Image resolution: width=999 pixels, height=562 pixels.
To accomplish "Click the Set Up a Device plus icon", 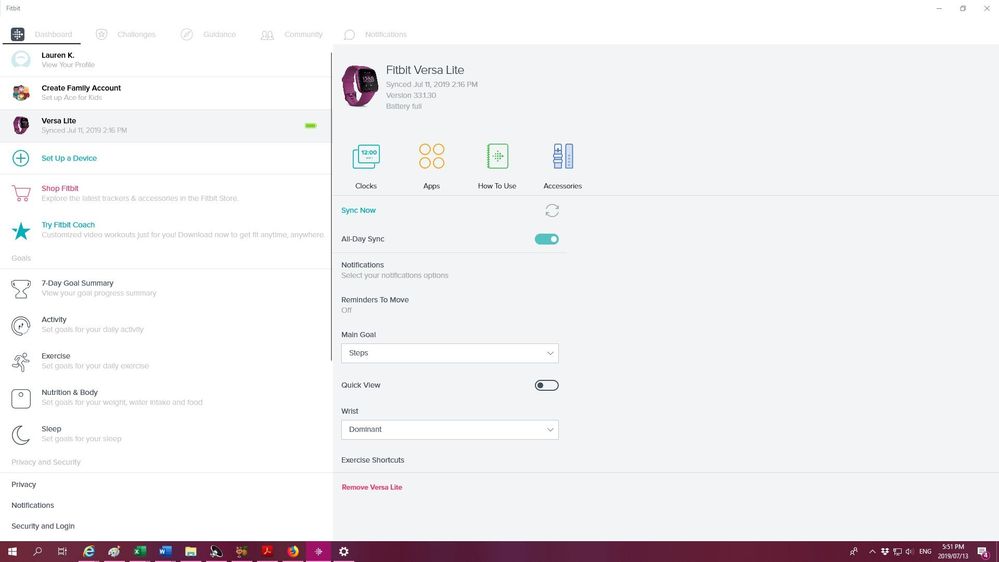I will pos(21,158).
